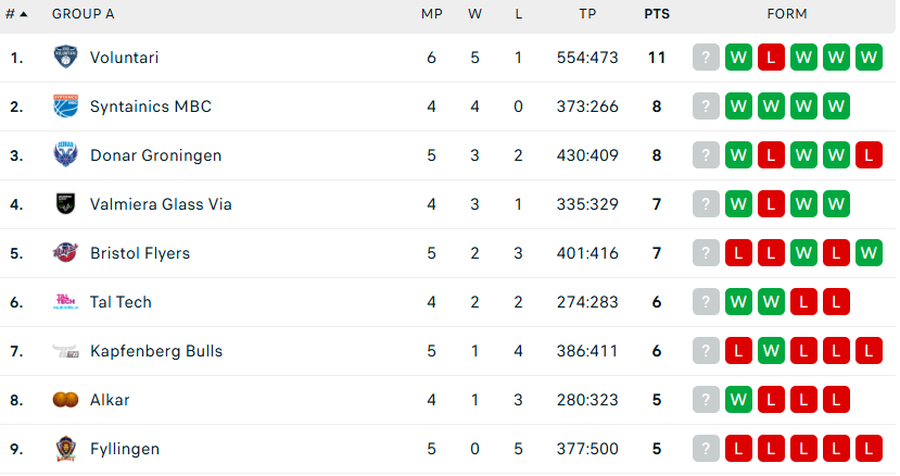Viewport: 900px width, 476px height.
Task: Click the Voluntari team logo
Action: tap(65, 57)
